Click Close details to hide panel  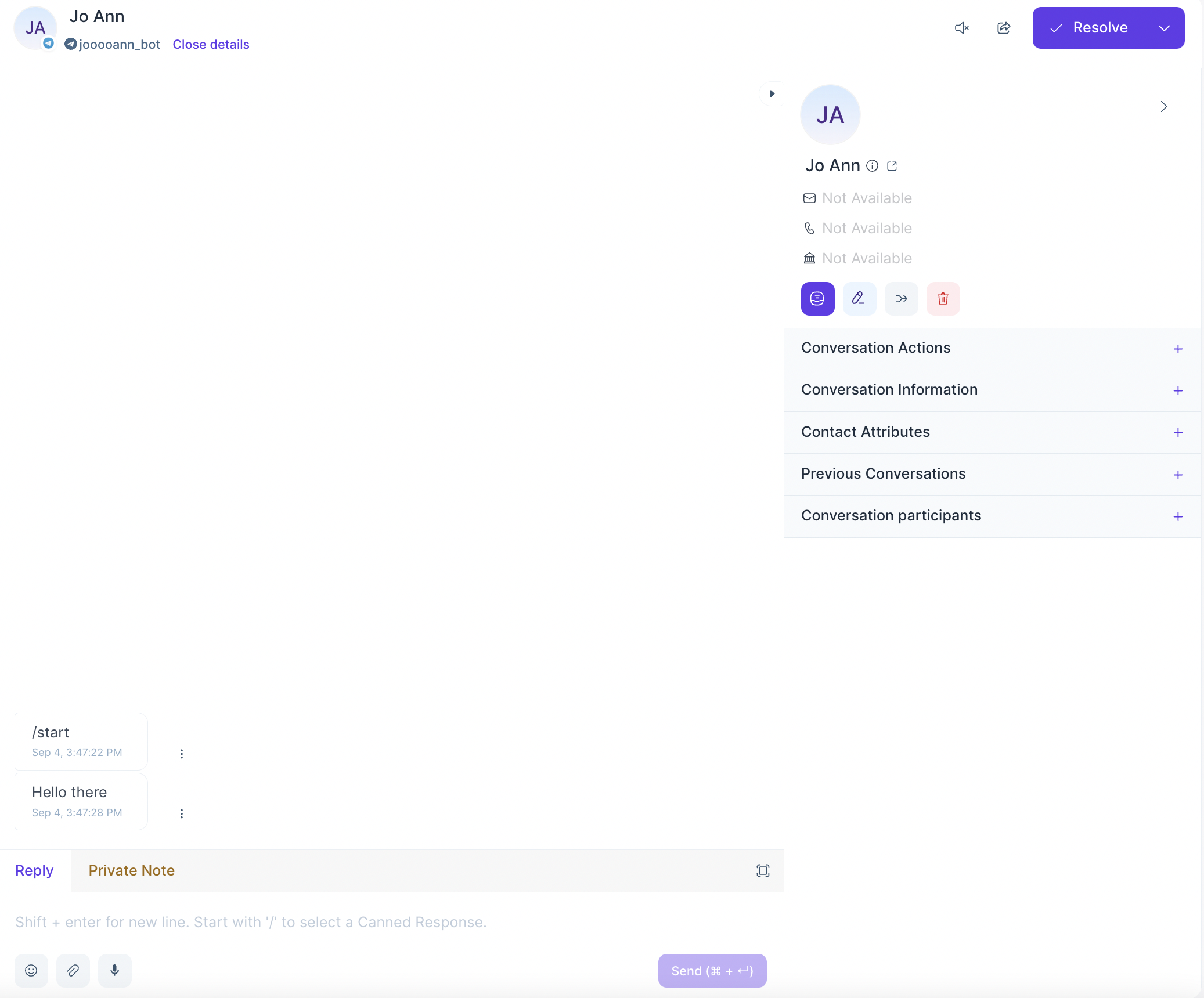pyautogui.click(x=211, y=44)
